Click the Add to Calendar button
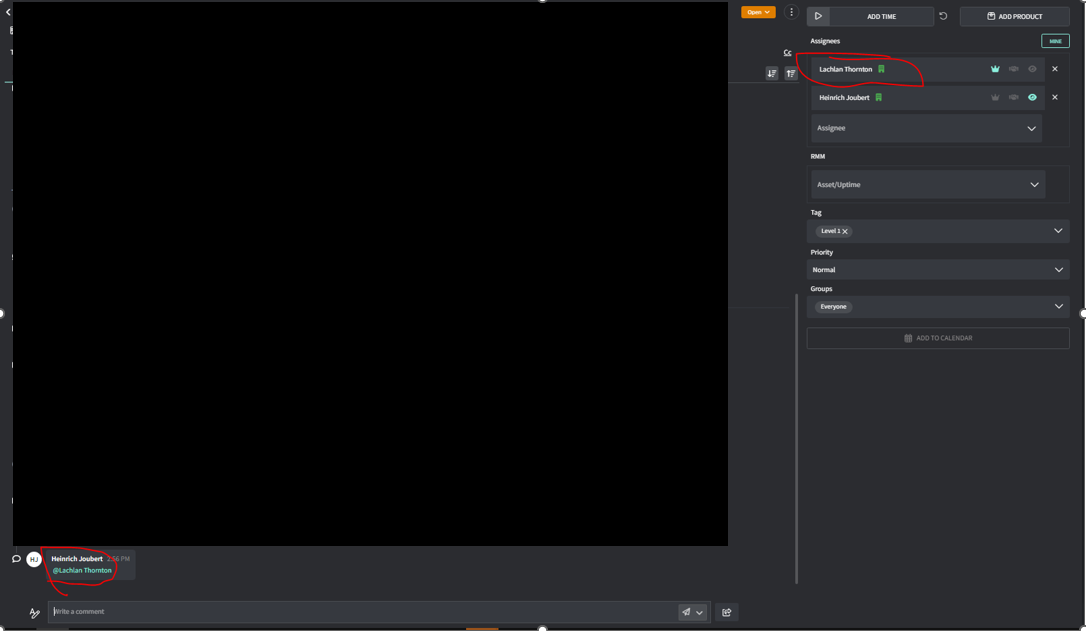1086x631 pixels. [x=937, y=338]
